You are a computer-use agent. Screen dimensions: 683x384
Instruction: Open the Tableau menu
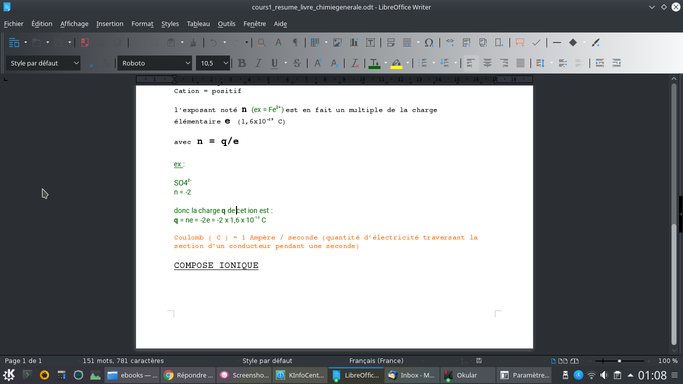(198, 24)
